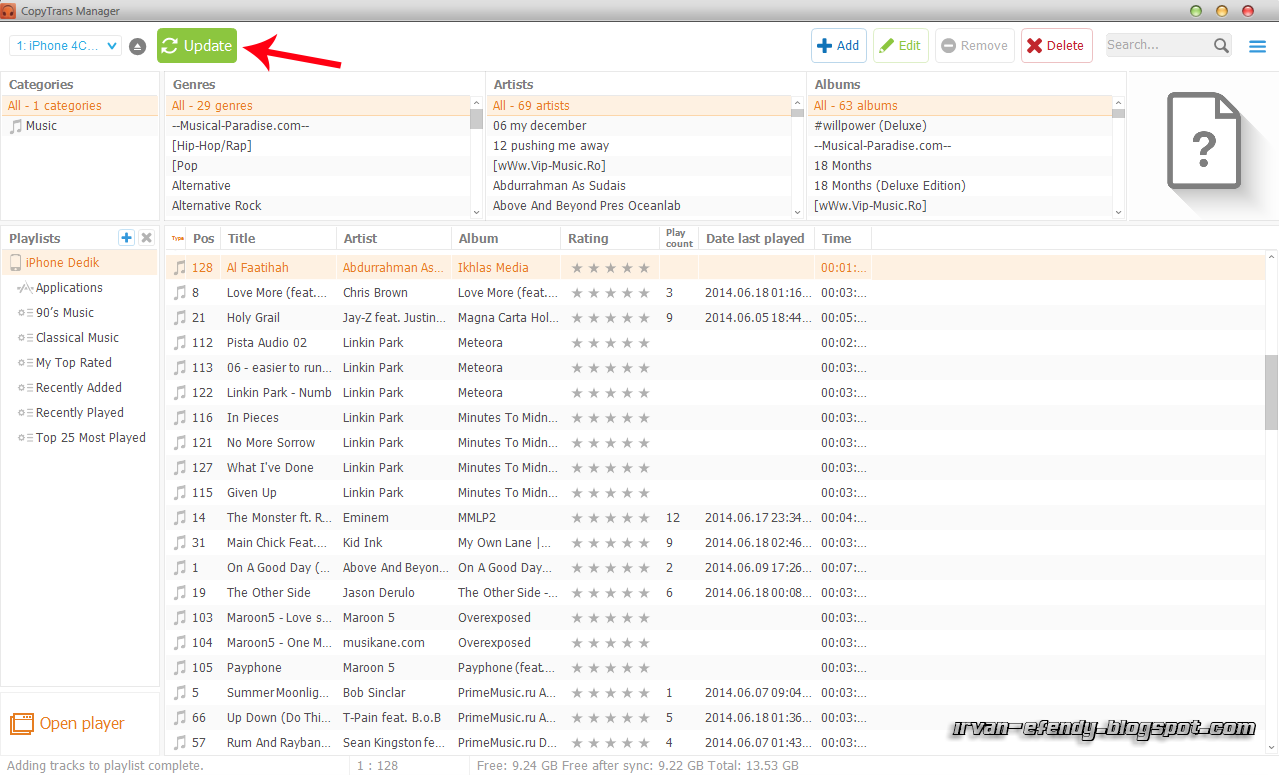Select the Top 25 Most Played playlist
The width and height of the screenshot is (1279, 775).
tap(80, 438)
